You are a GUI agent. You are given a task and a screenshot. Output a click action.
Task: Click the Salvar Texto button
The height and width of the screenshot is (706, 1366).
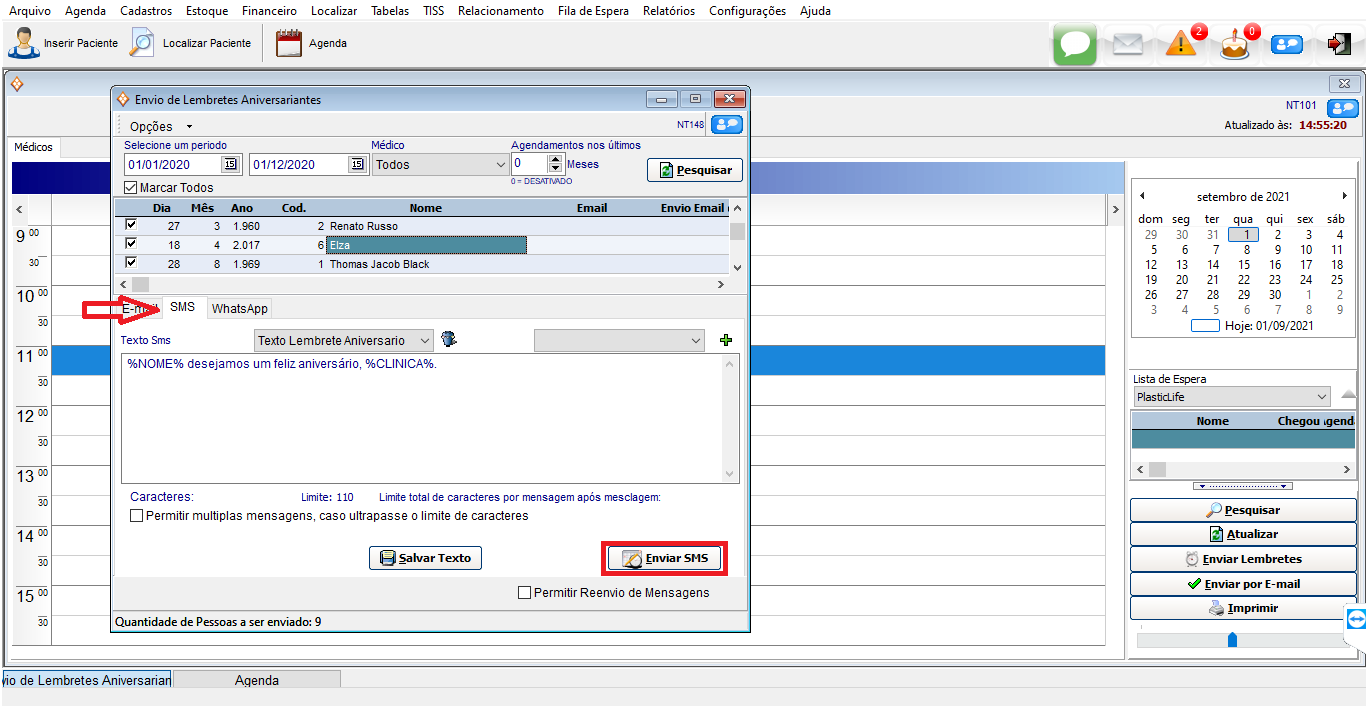point(425,558)
